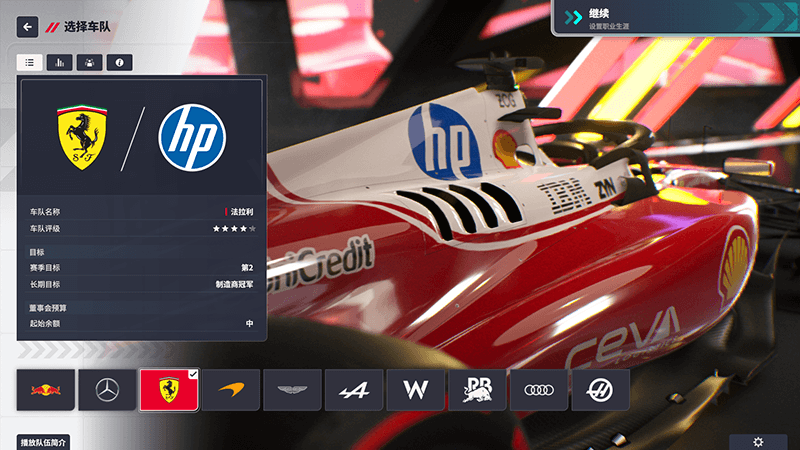Select the McLaren team
Image resolution: width=800 pixels, height=450 pixels.
[231, 390]
